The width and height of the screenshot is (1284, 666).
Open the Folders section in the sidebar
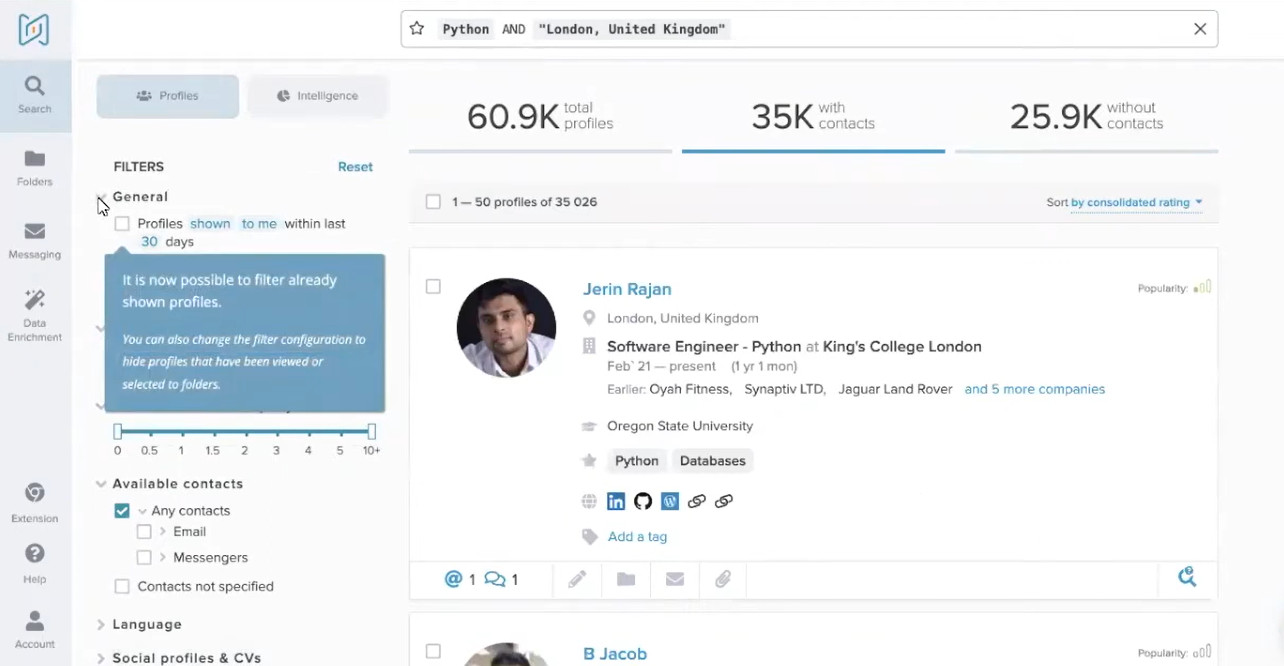pyautogui.click(x=35, y=166)
